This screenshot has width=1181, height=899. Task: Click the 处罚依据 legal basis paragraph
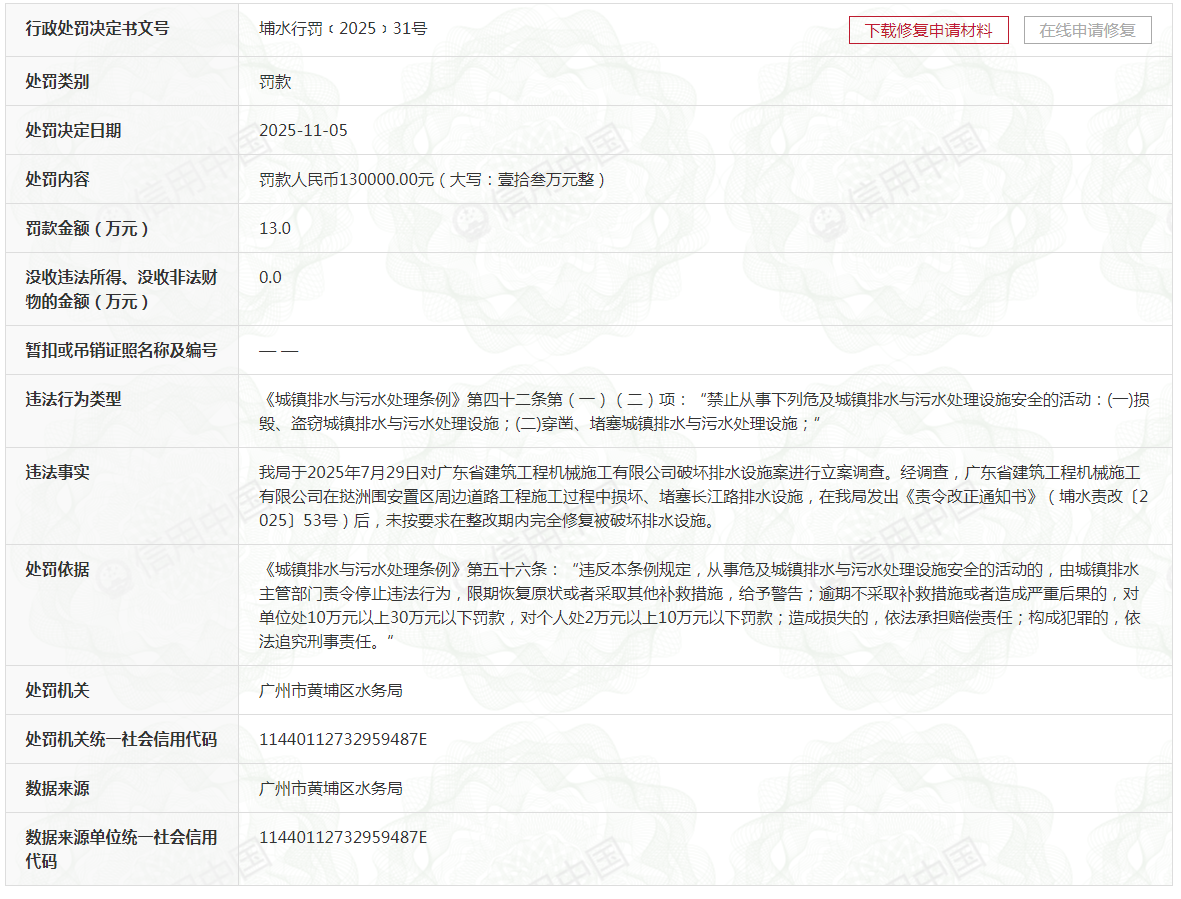[704, 606]
